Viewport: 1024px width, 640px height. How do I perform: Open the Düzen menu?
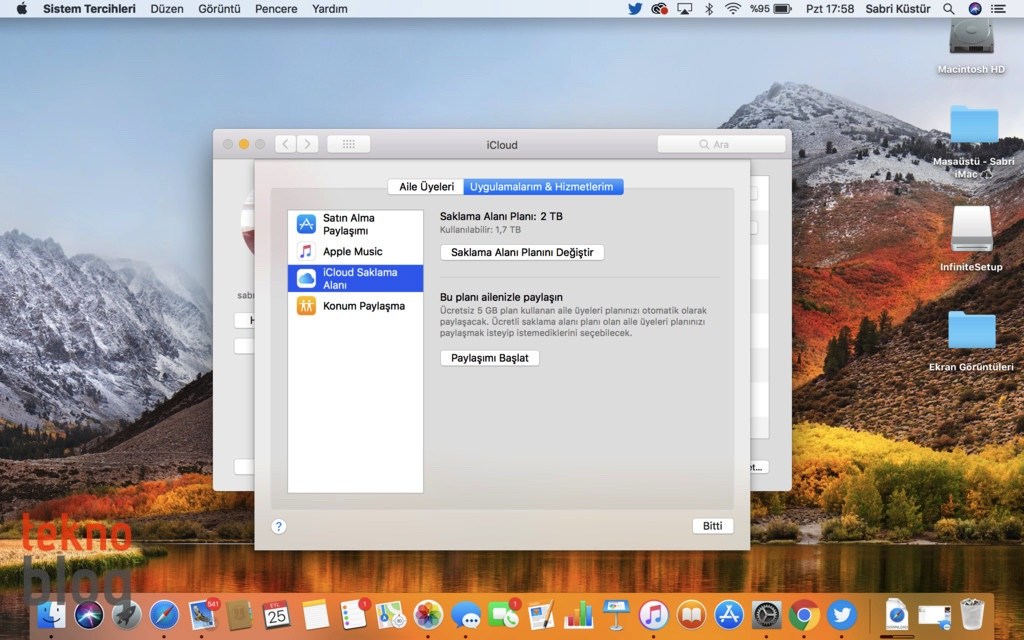click(x=167, y=8)
